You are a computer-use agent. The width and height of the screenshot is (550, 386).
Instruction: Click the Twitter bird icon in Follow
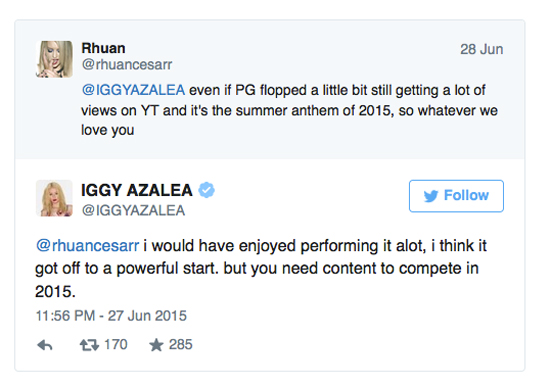[x=431, y=196]
